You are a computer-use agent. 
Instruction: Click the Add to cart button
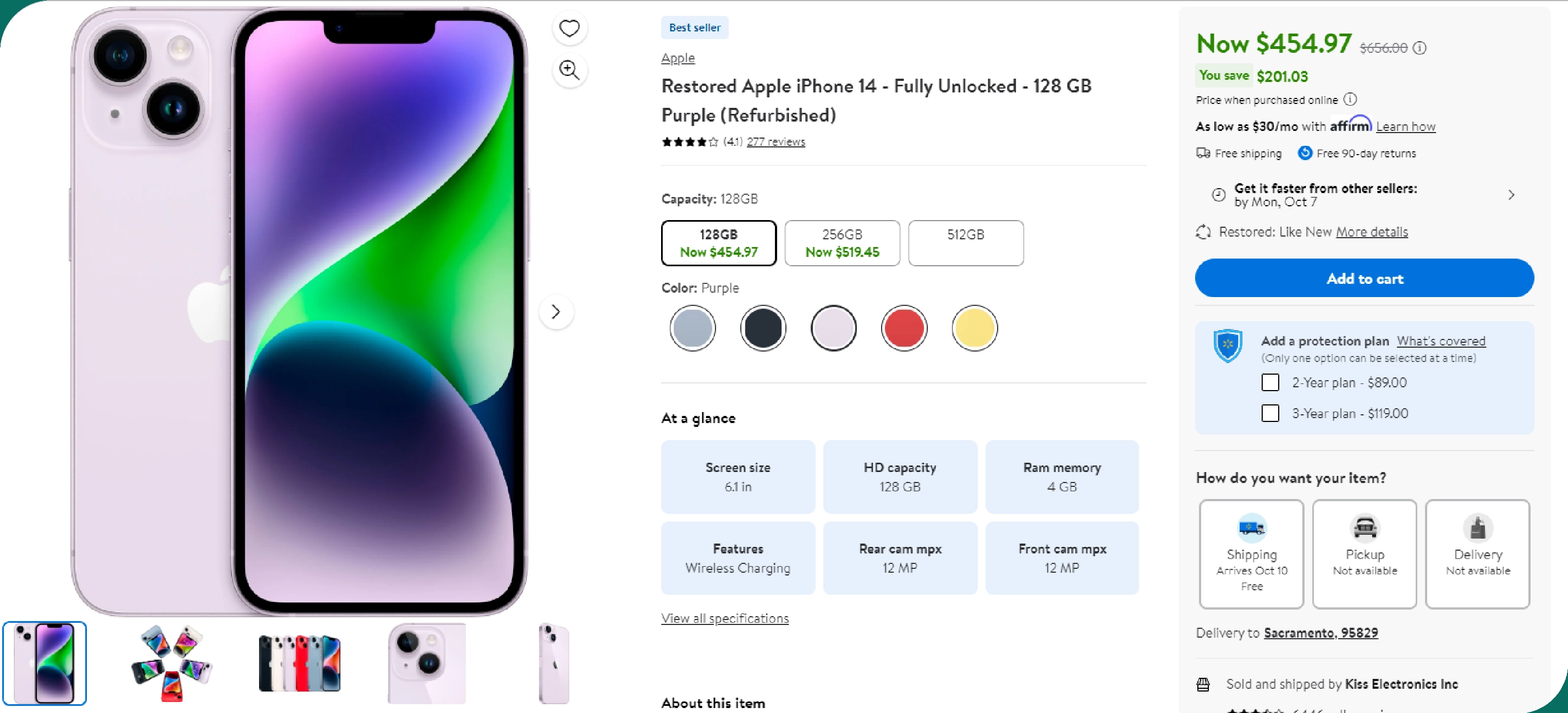click(1364, 278)
